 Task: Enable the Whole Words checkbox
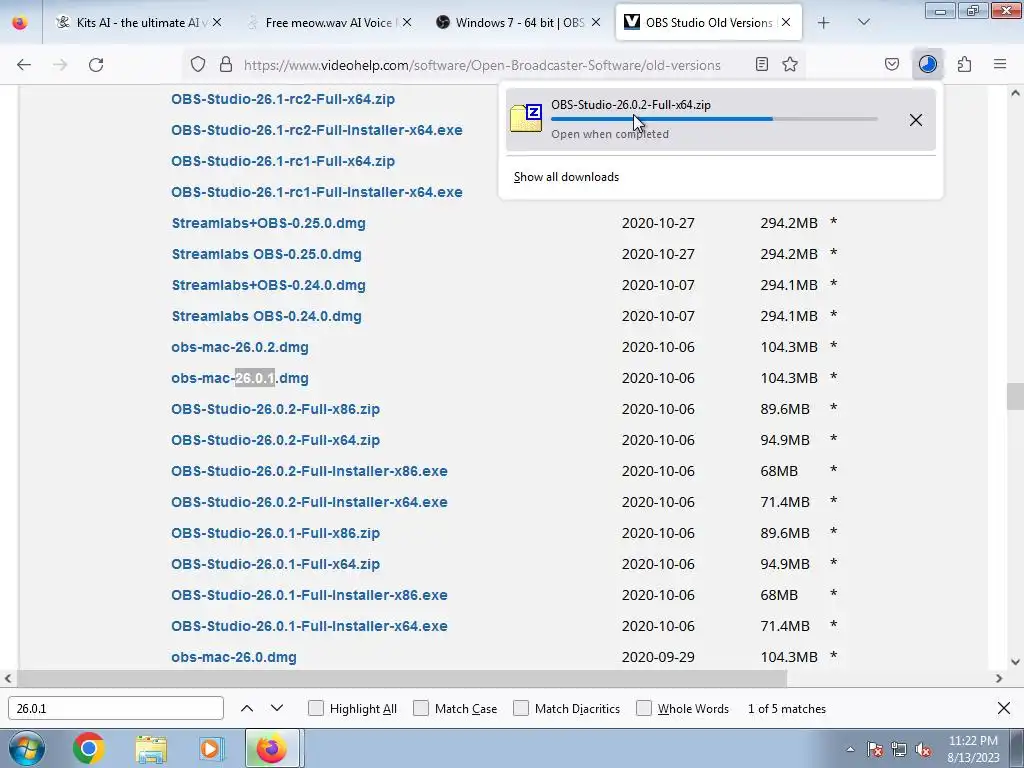coord(644,709)
